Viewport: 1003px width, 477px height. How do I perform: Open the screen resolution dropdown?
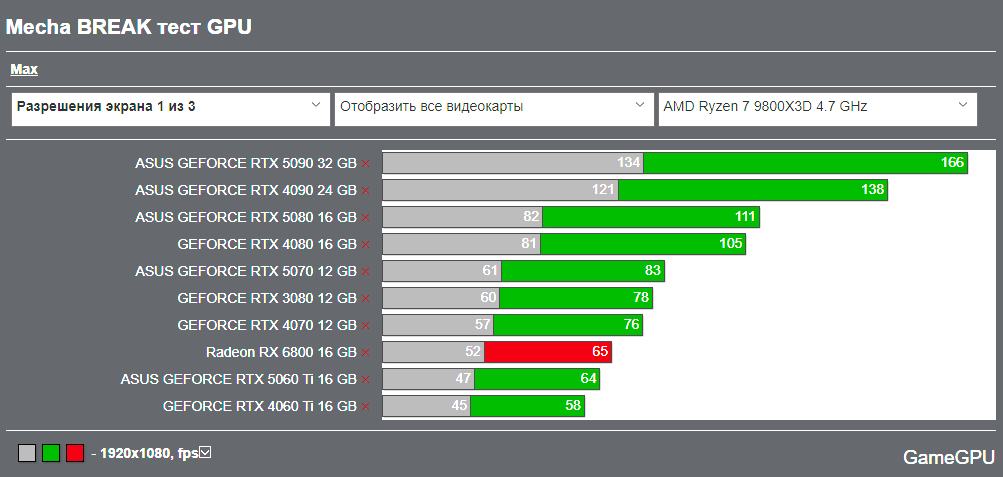[170, 109]
